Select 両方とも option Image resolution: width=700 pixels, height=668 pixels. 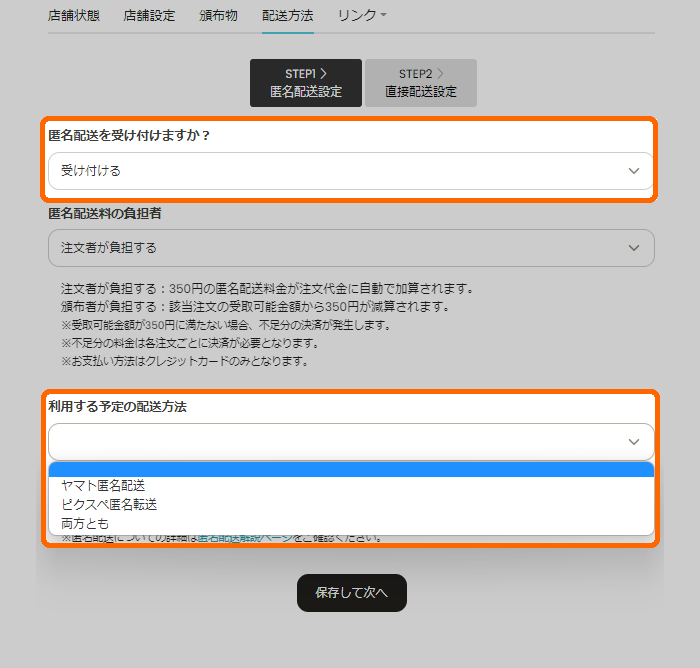pos(85,523)
